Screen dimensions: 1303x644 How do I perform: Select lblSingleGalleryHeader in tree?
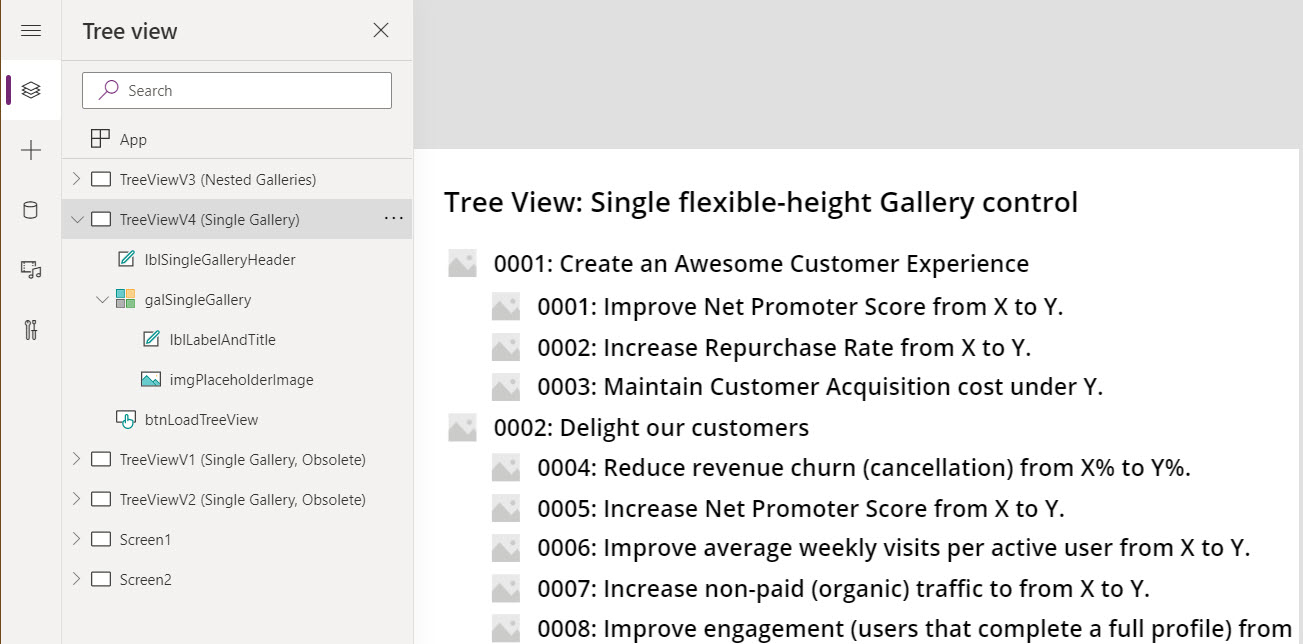[x=219, y=259]
